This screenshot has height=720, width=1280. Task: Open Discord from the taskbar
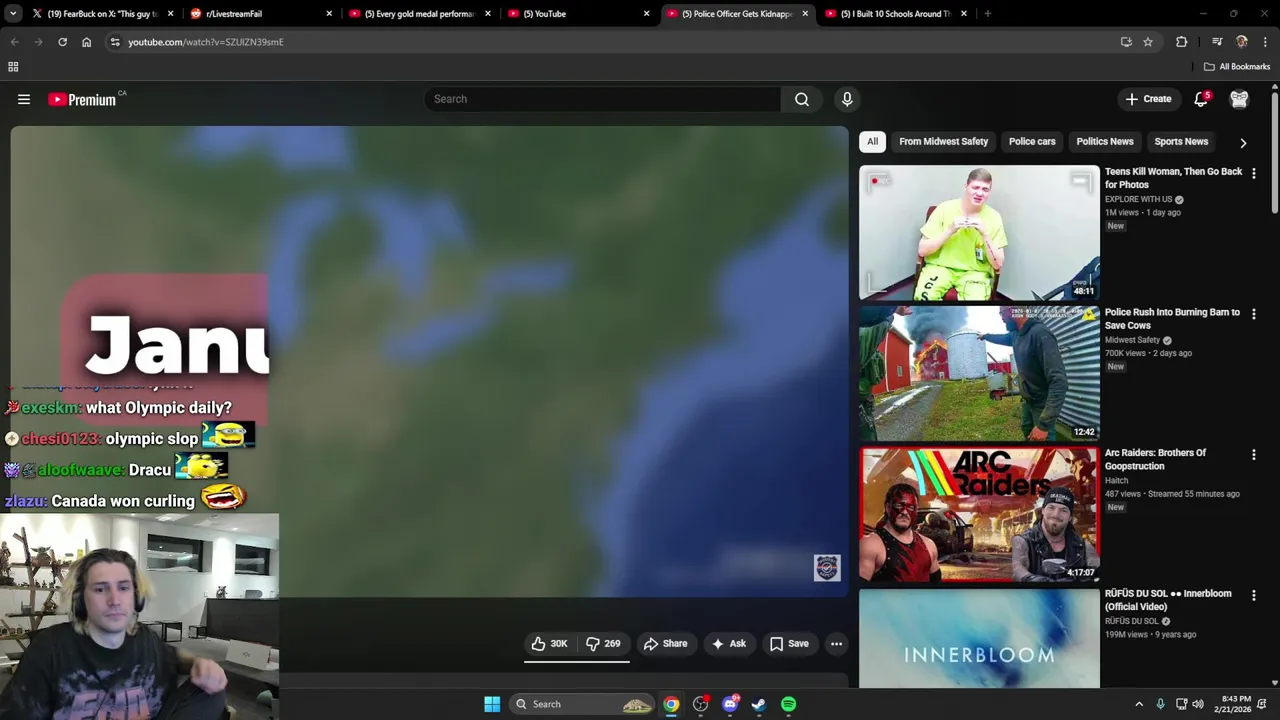tap(730, 704)
